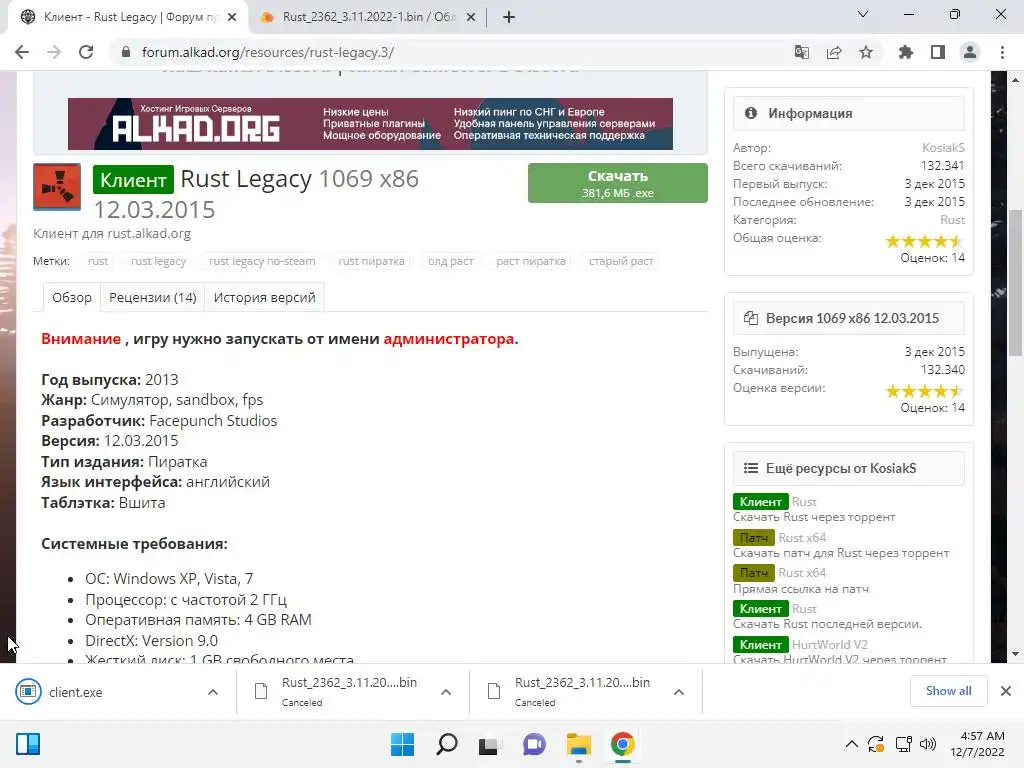Viewport: 1024px width, 768px height.
Task: Open the Windows Start menu
Action: [402, 744]
